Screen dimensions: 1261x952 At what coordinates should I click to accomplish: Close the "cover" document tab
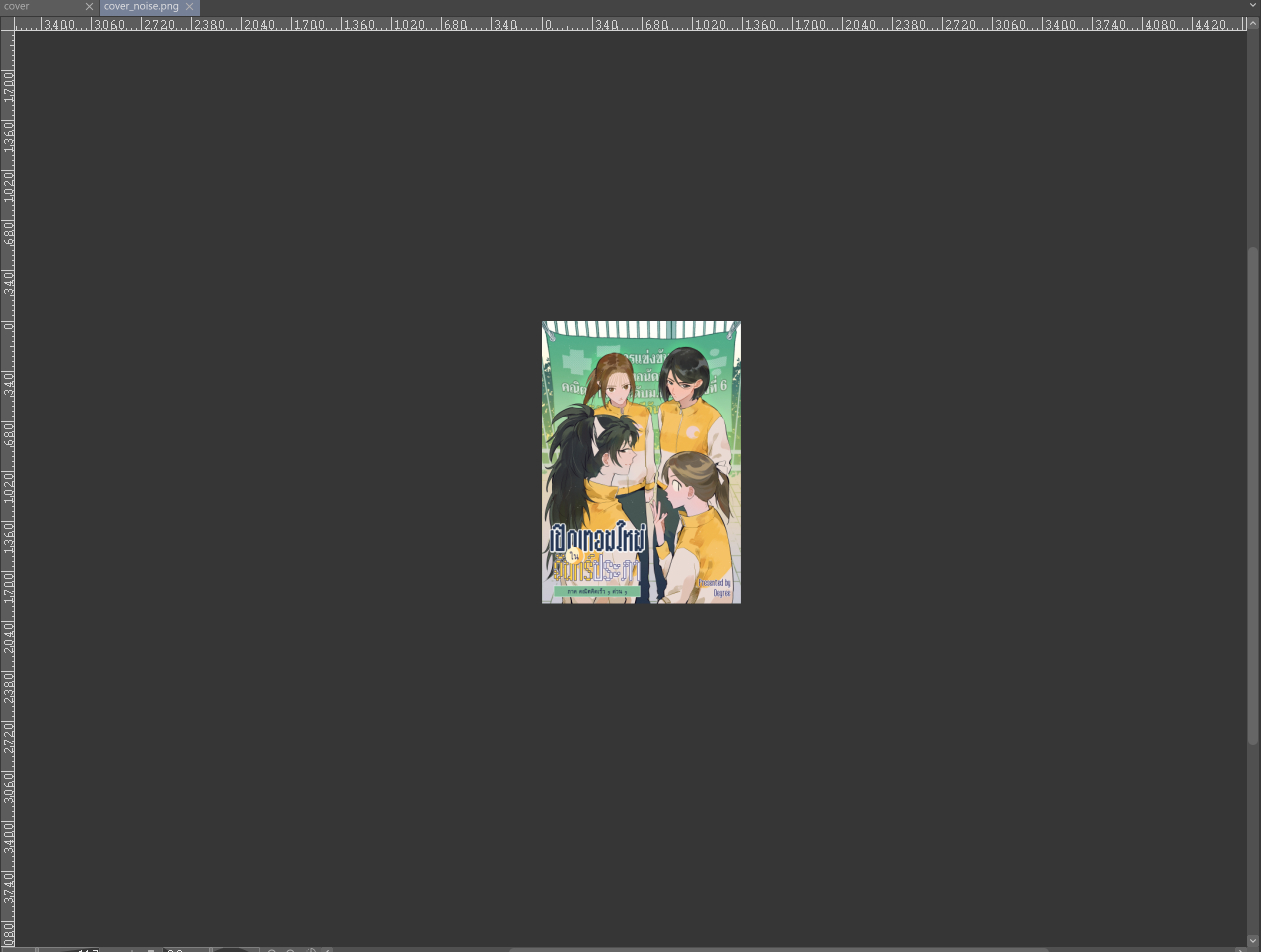(89, 7)
